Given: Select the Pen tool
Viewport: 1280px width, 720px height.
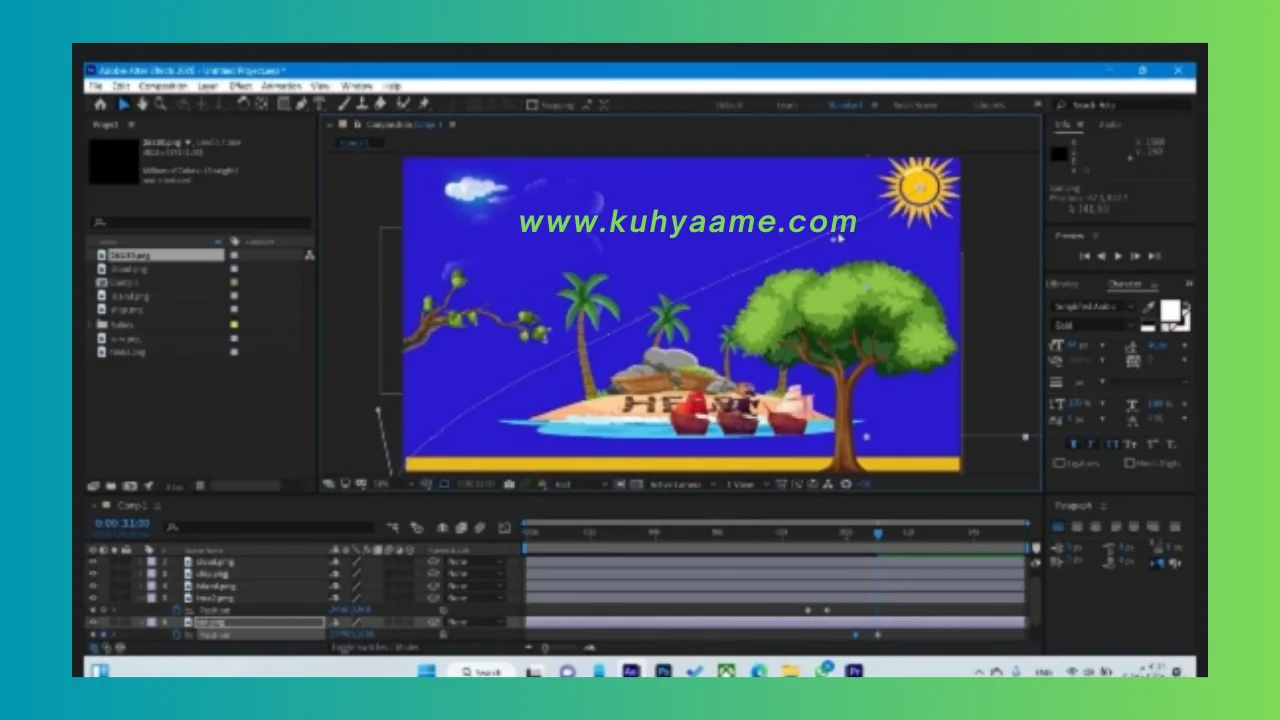Looking at the screenshot, I should pos(301,104).
